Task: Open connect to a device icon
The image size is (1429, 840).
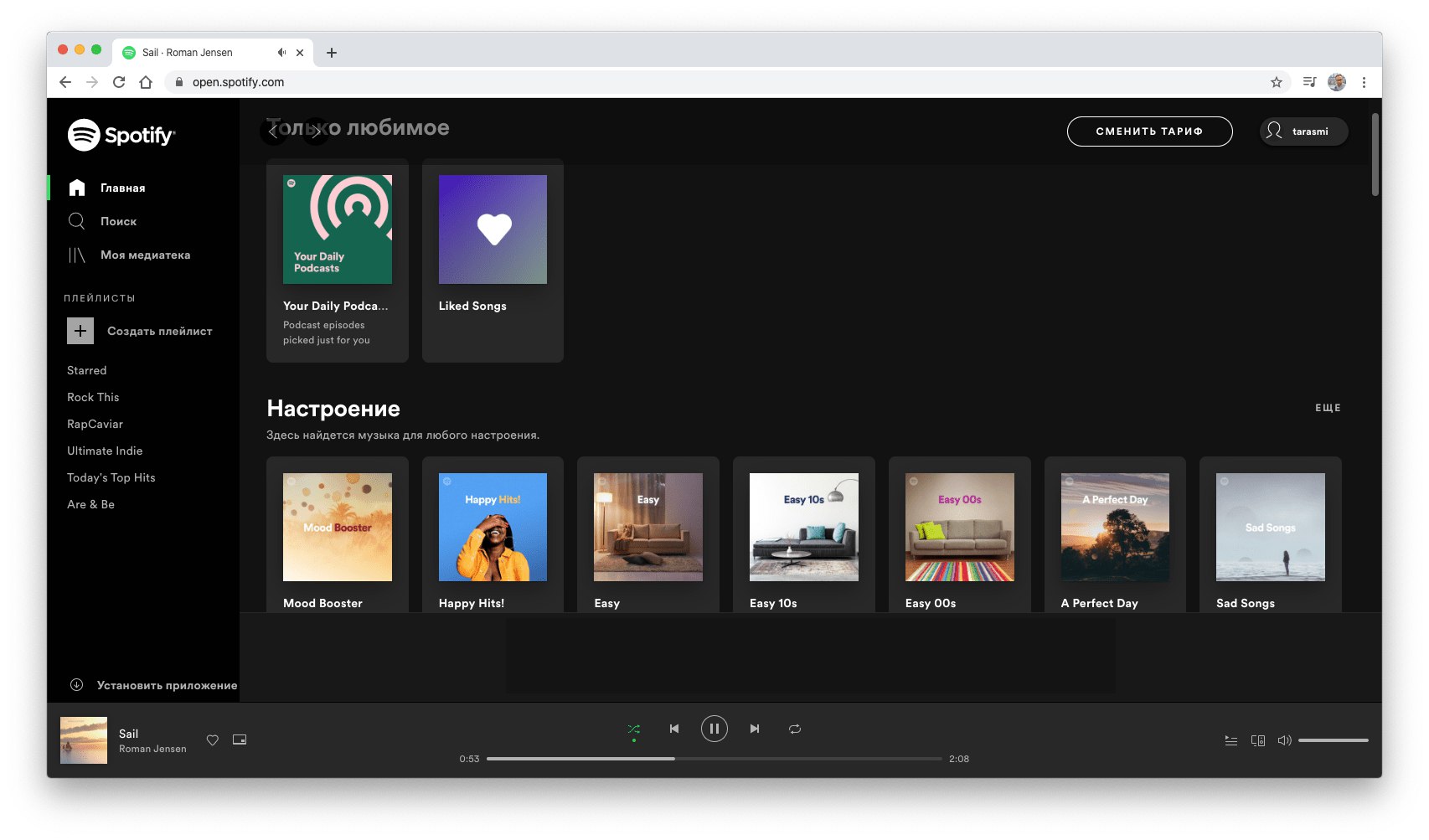Action: [1258, 740]
